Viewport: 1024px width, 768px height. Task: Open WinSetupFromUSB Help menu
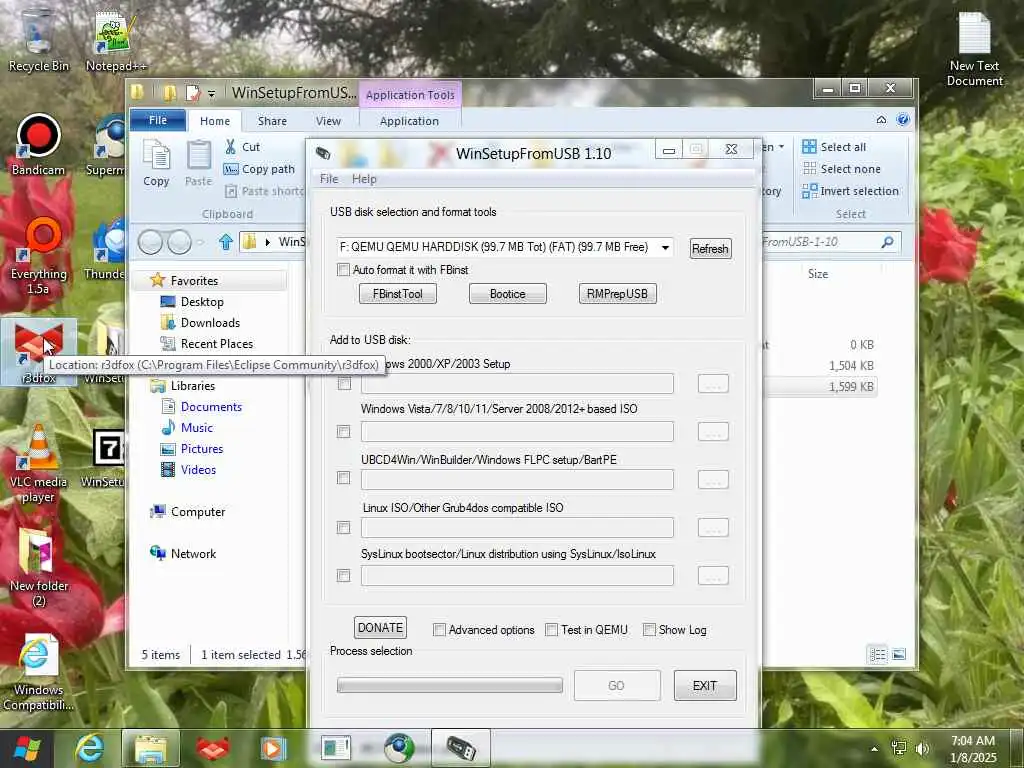pos(364,179)
